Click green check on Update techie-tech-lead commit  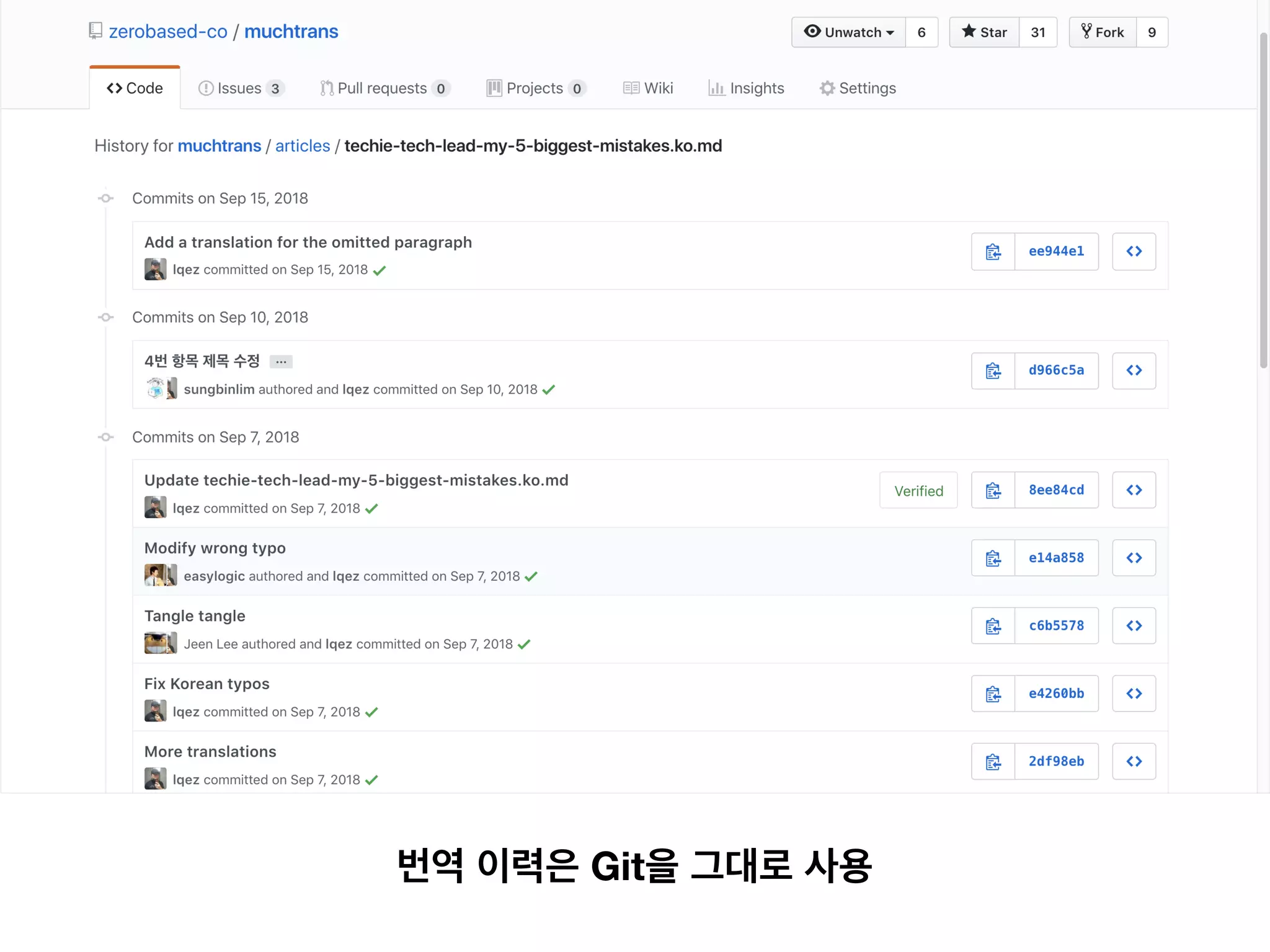tap(371, 509)
